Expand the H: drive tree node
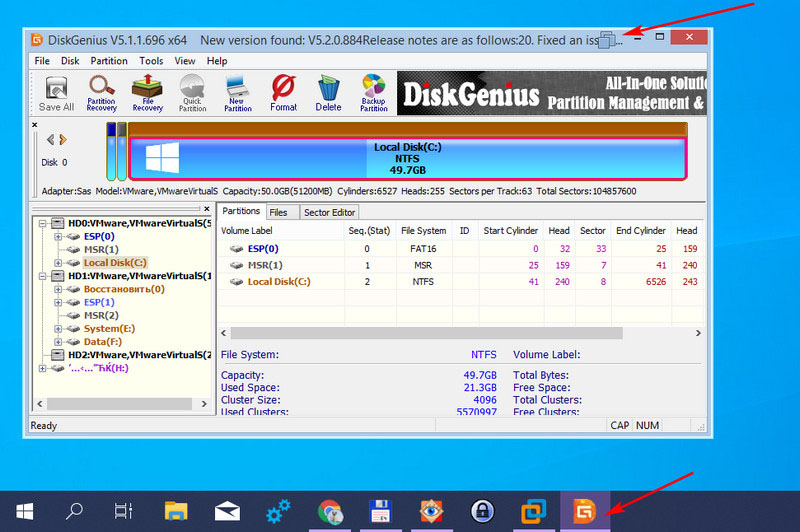This screenshot has height=532, width=800. click(x=43, y=368)
